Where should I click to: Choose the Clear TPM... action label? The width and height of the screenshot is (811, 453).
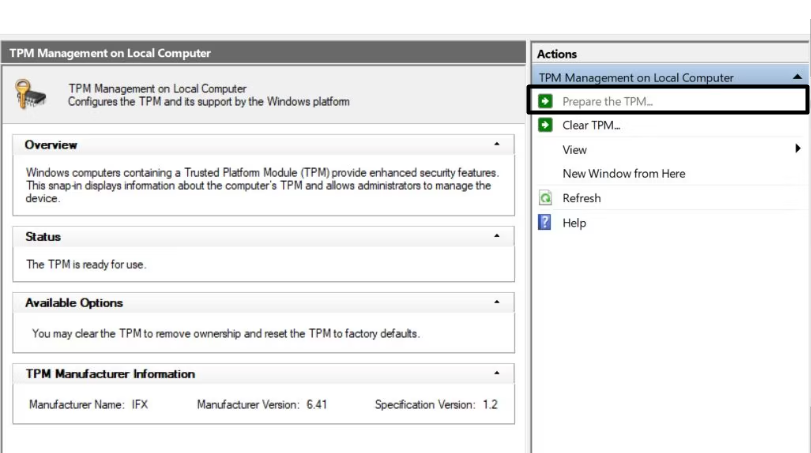coord(591,125)
